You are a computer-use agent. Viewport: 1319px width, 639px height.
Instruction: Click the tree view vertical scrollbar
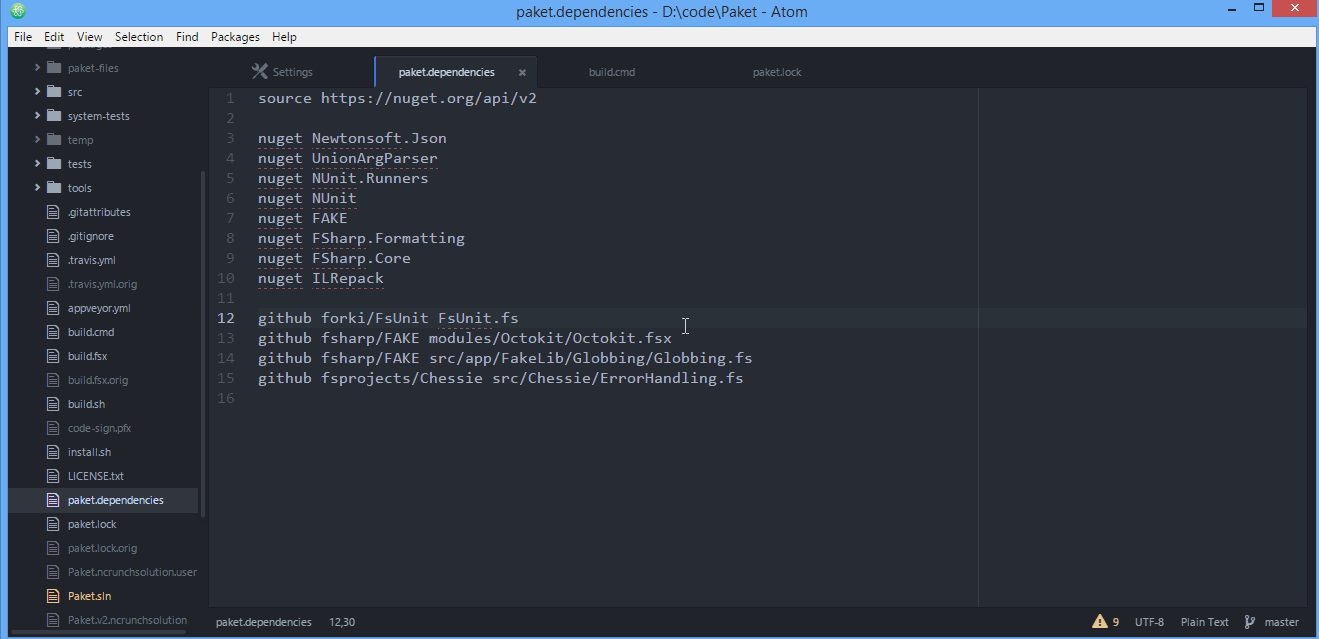click(x=203, y=343)
